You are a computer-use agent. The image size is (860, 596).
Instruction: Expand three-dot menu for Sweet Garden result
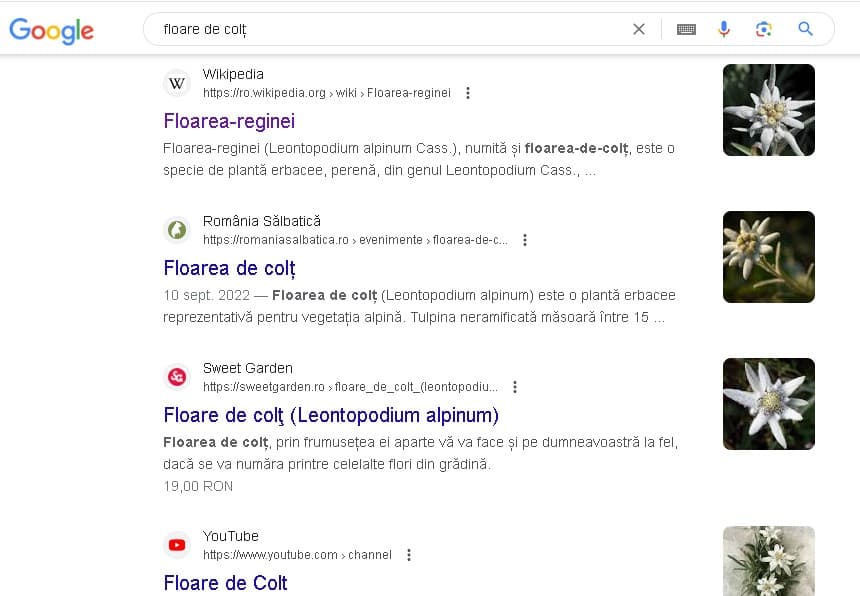515,387
